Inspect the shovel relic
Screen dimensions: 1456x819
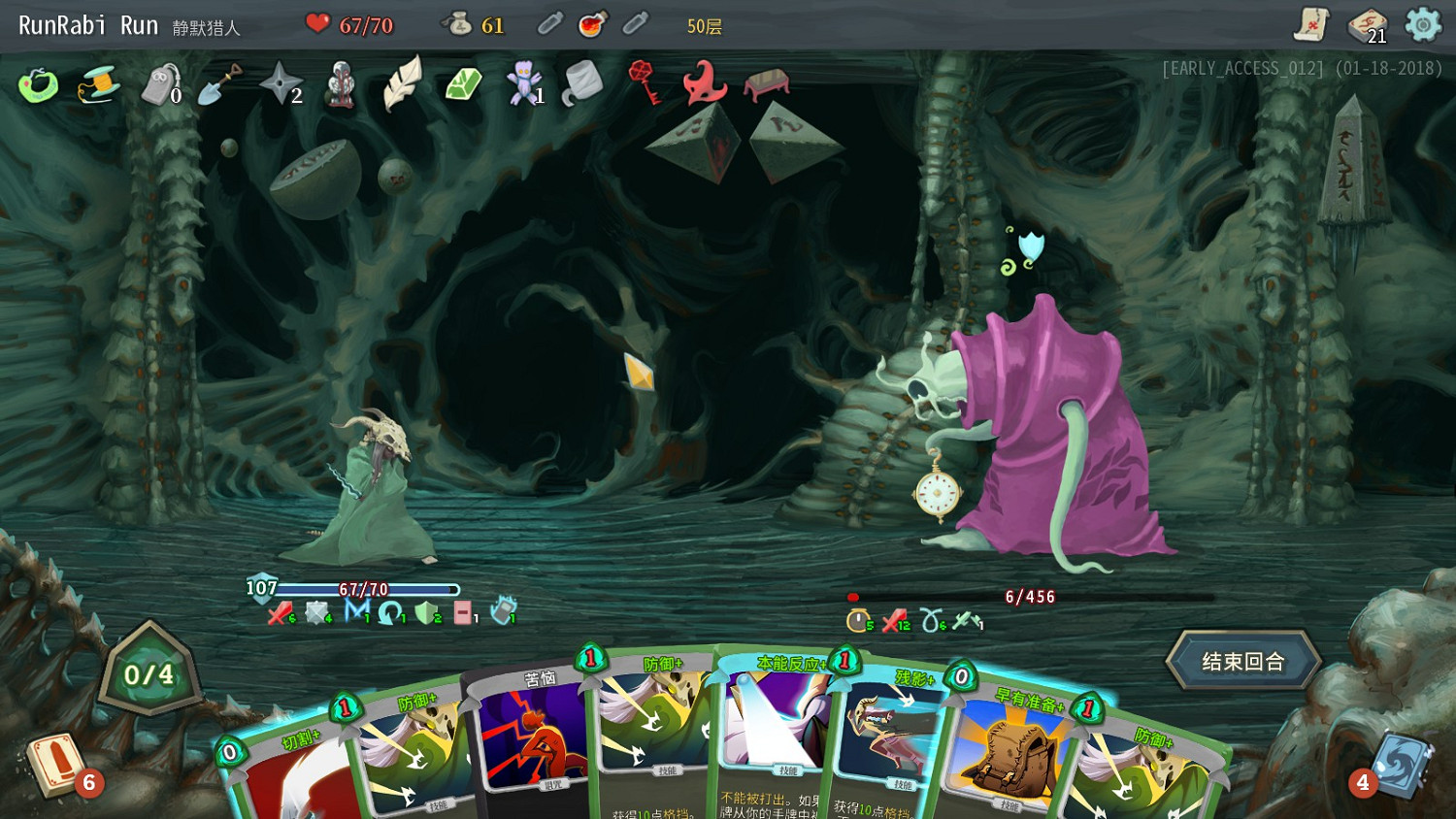click(x=220, y=84)
